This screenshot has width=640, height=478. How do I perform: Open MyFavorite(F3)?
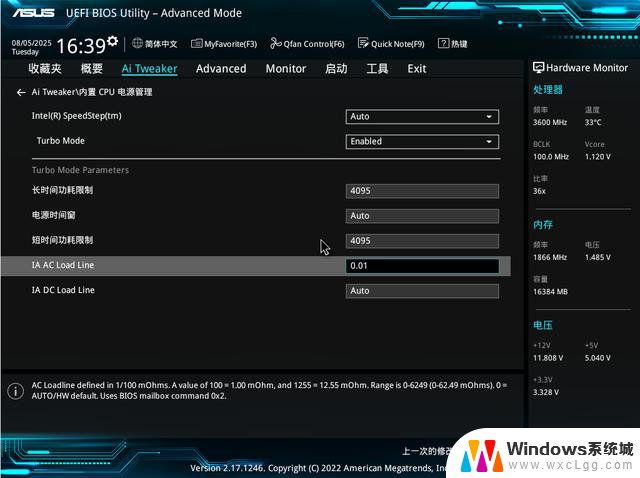point(231,44)
